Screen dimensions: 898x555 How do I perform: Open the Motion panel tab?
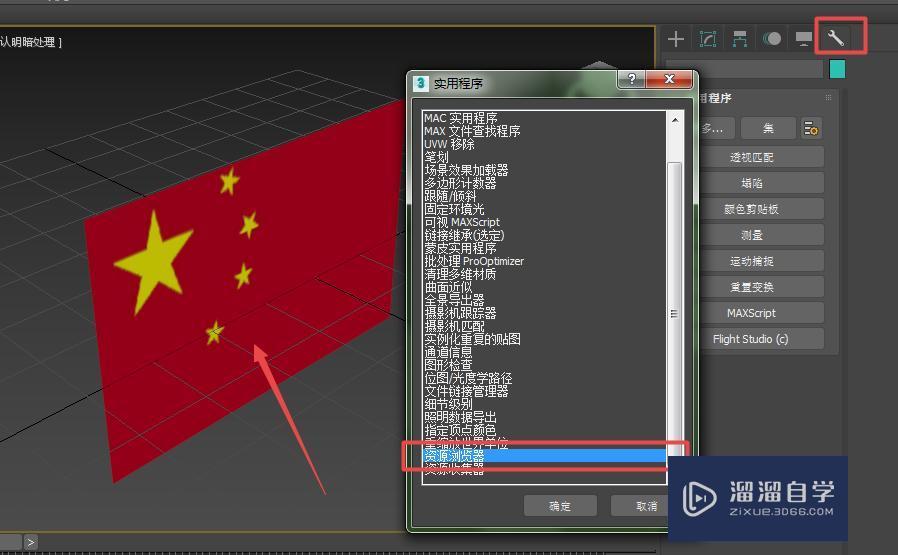coord(771,39)
